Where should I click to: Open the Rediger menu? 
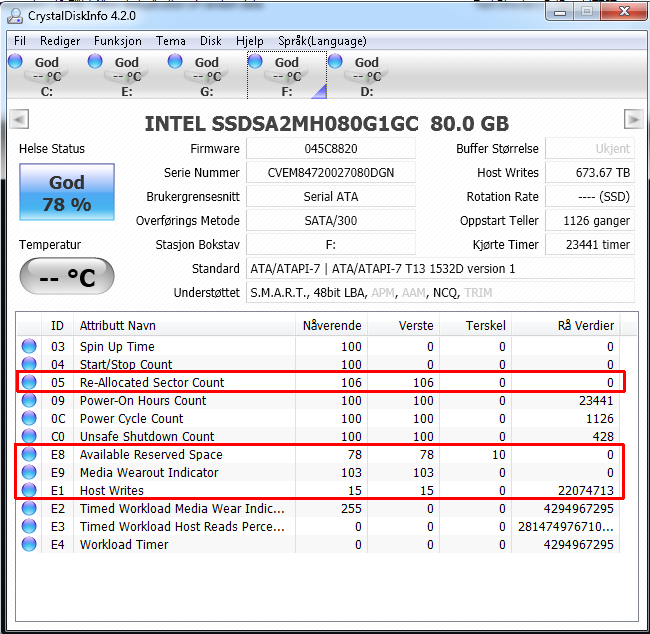60,41
